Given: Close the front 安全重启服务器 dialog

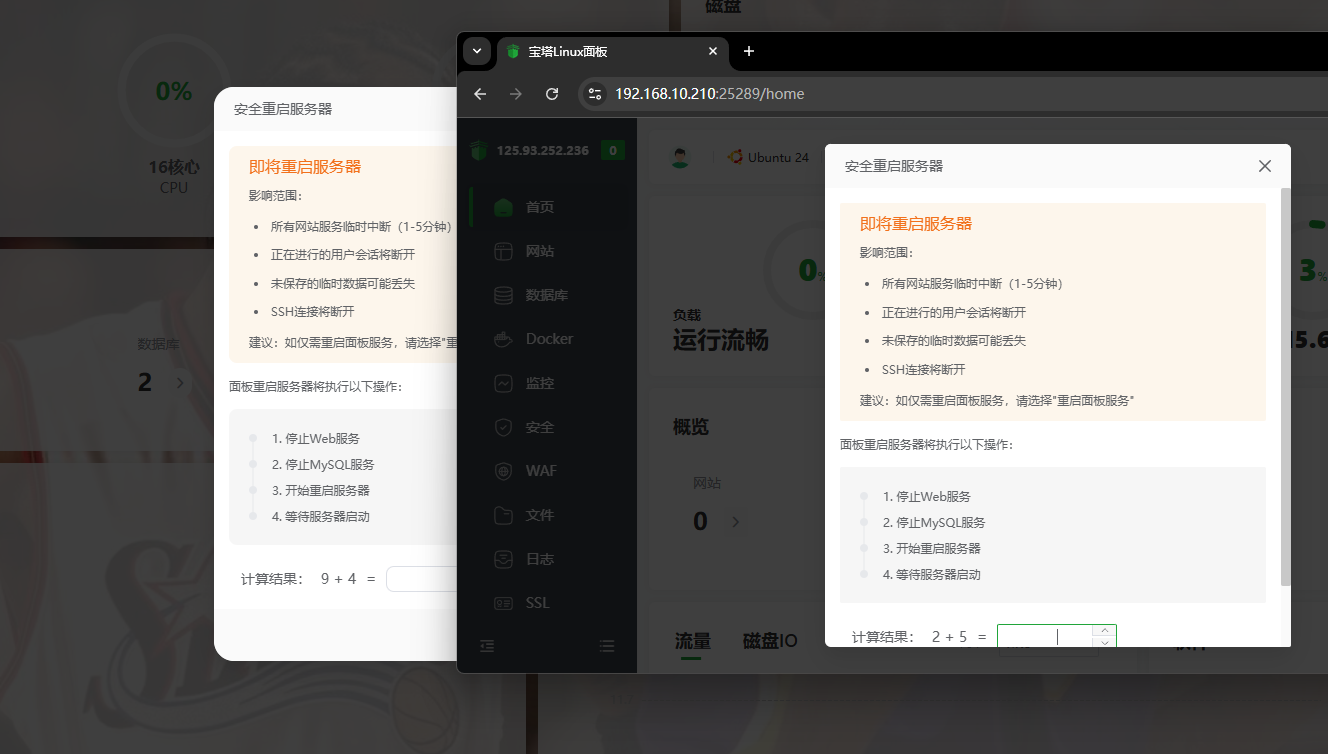Looking at the screenshot, I should 1265,166.
